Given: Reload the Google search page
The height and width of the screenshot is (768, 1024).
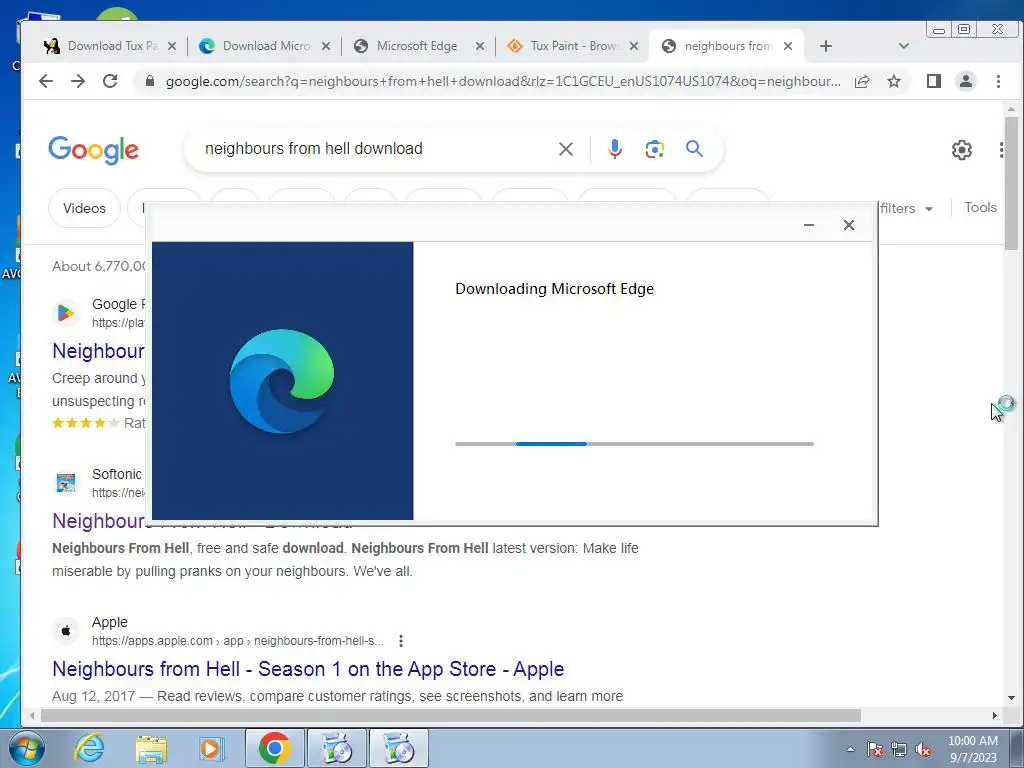Looking at the screenshot, I should coord(110,81).
